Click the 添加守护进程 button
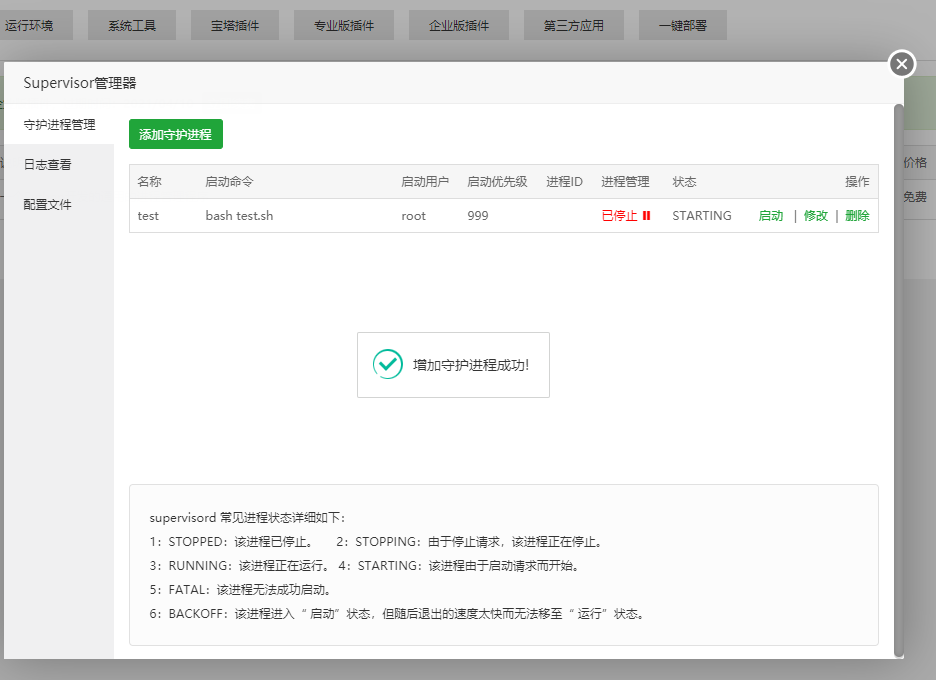 click(176, 134)
